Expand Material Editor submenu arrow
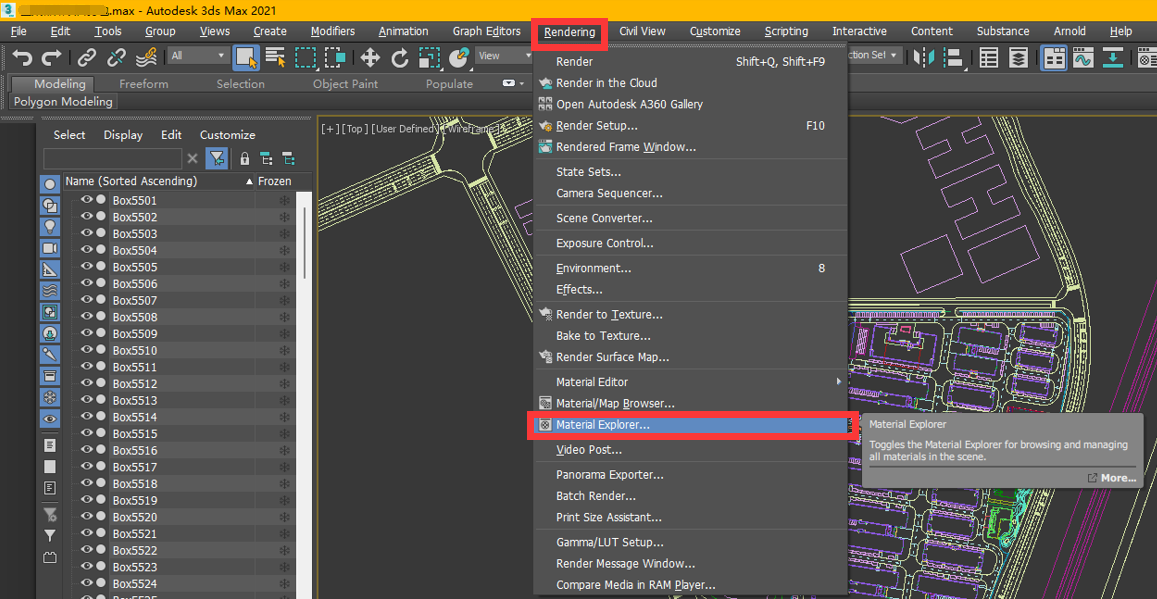The width and height of the screenshot is (1157, 599). 838,382
